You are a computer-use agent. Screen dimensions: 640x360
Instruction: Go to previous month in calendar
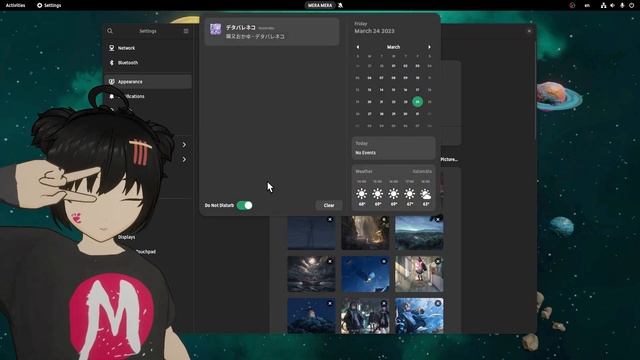(x=358, y=47)
